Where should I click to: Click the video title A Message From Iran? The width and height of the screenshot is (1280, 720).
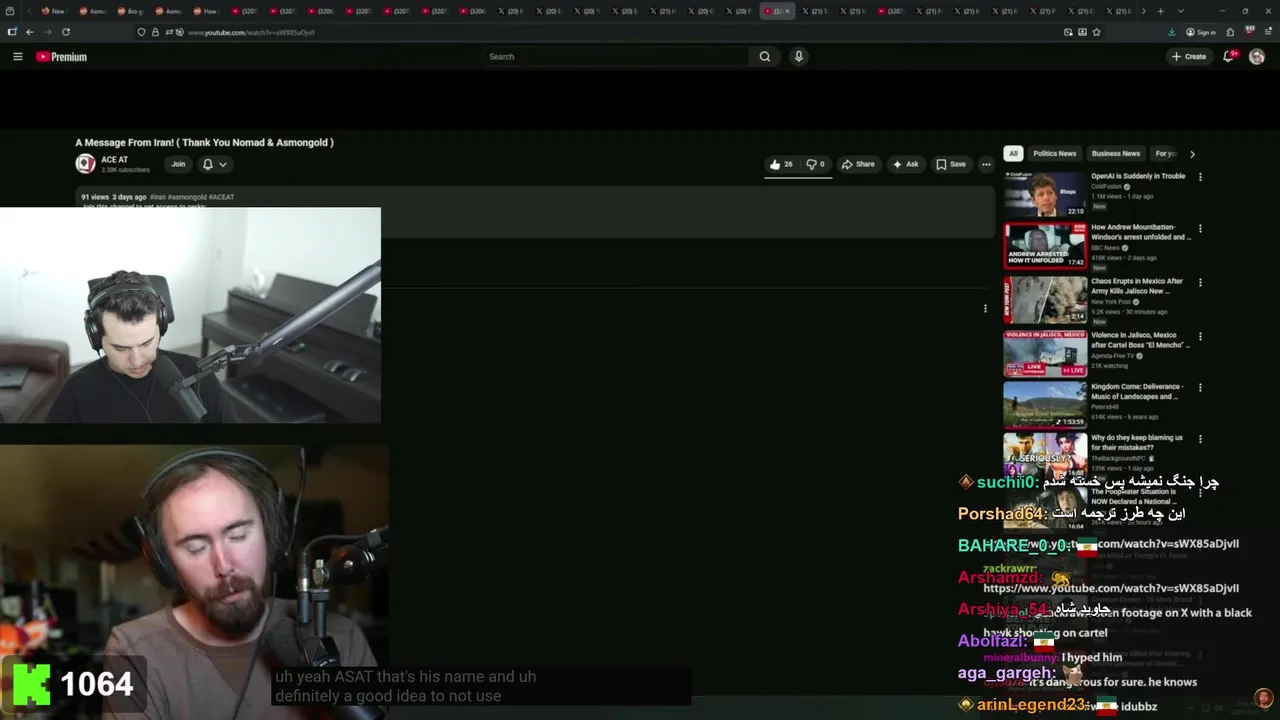[204, 143]
